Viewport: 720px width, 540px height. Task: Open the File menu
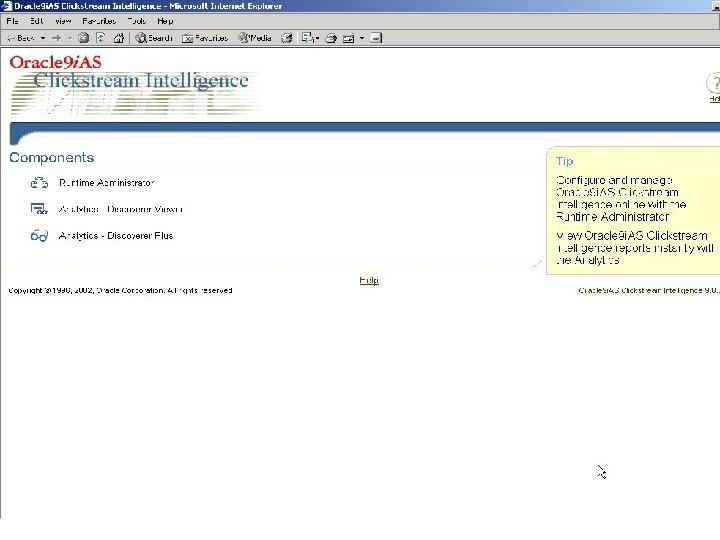[12, 21]
